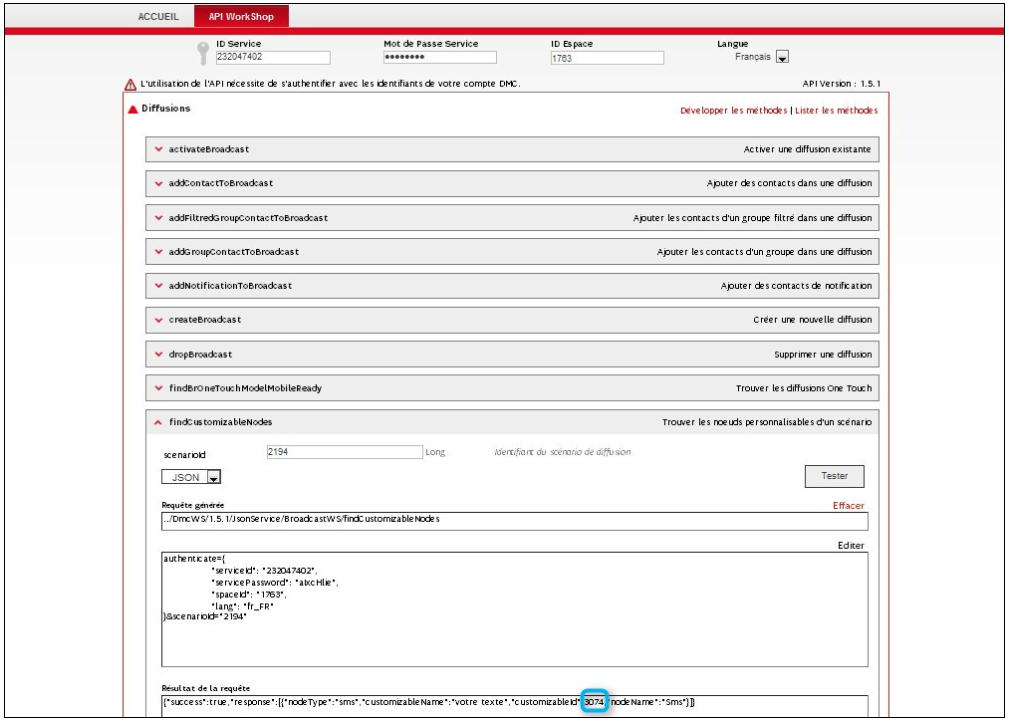Click the Résultat de la requête field
The image size is (1009, 722).
[x=514, y=705]
